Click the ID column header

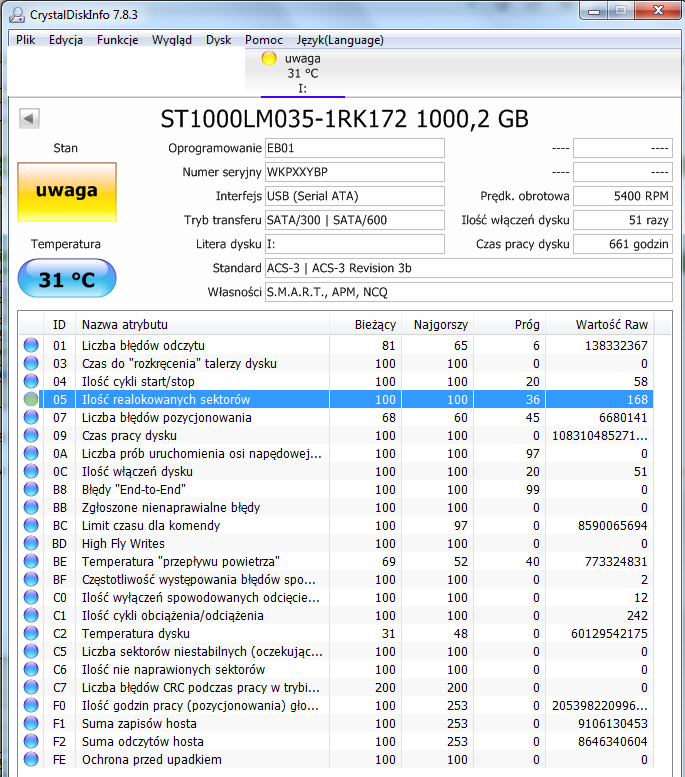coord(59,325)
